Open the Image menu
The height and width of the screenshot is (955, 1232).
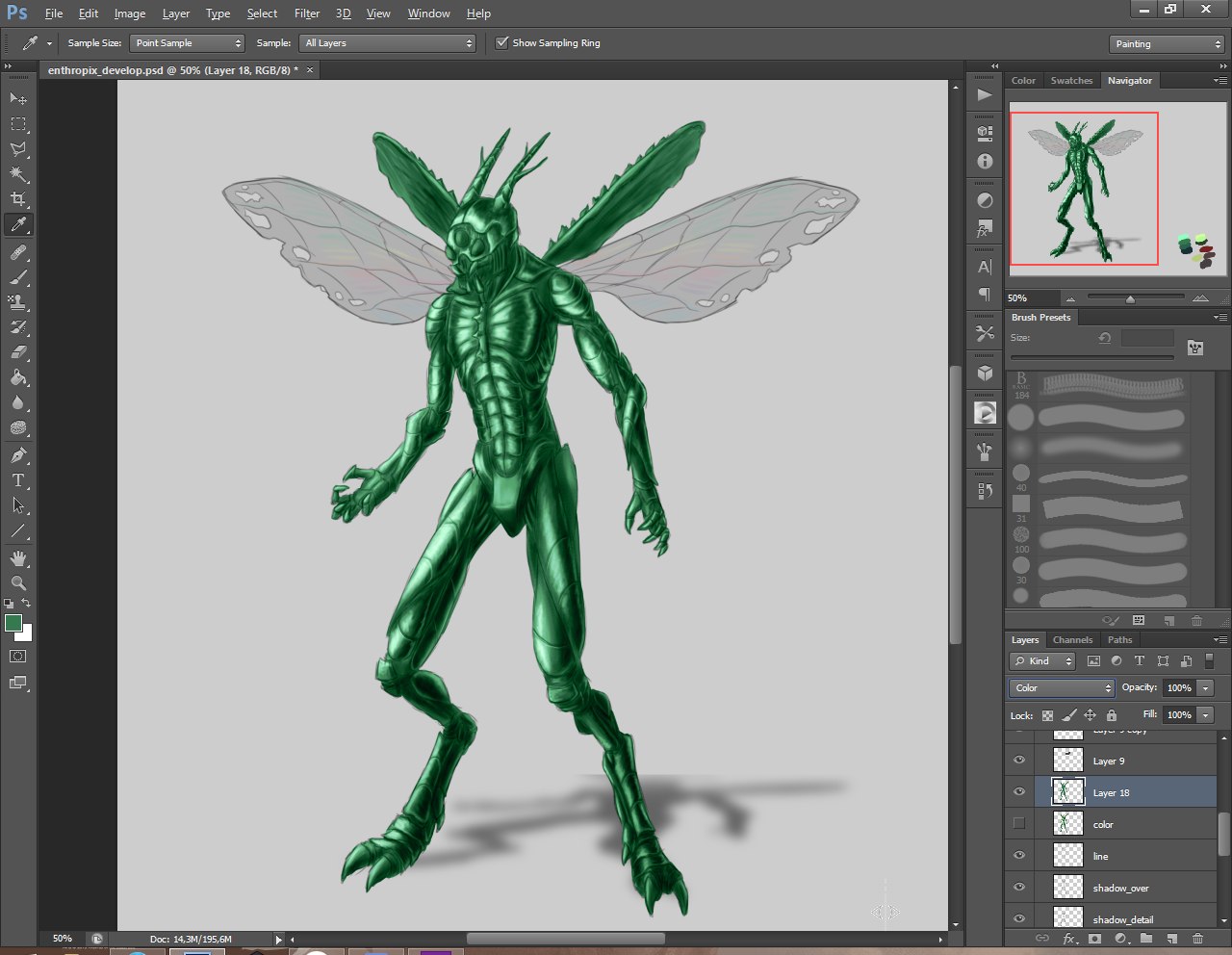(130, 13)
